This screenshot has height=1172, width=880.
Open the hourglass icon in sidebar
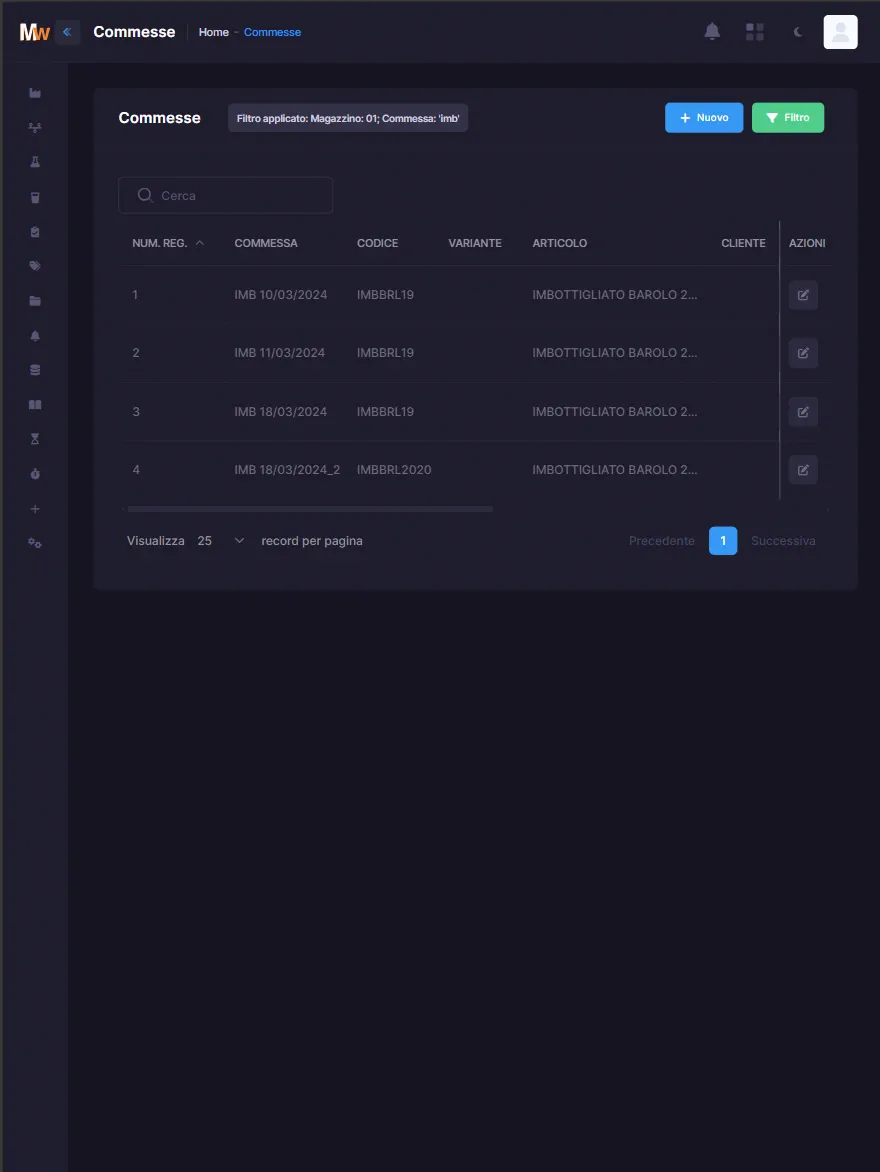pos(34,439)
